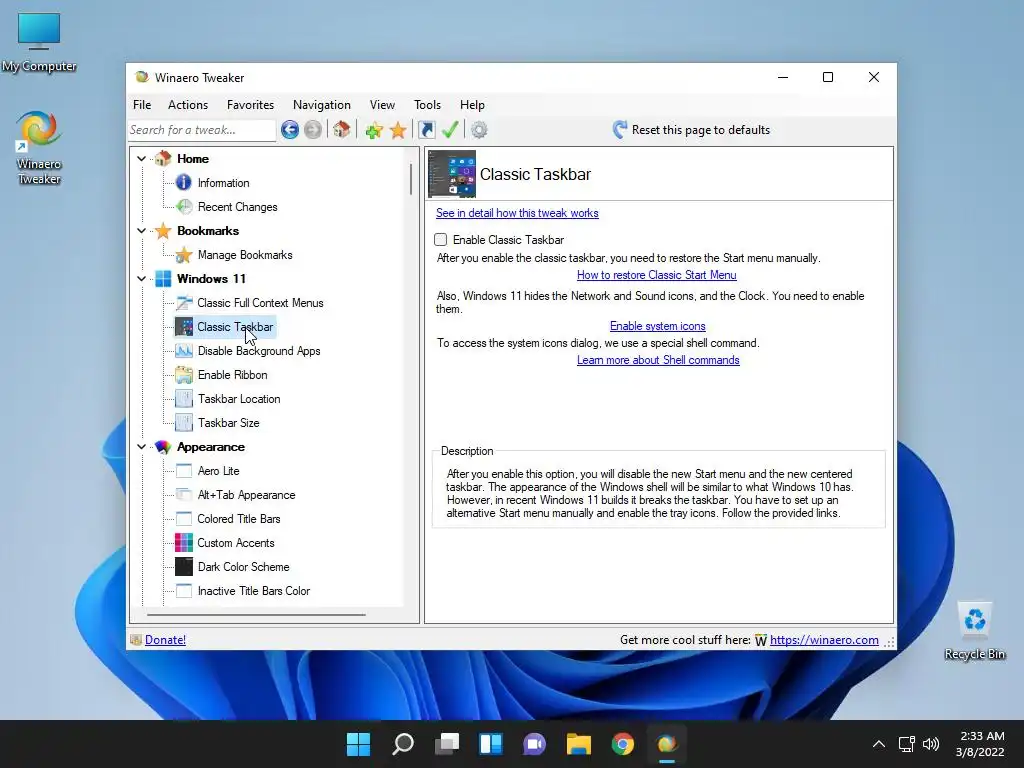Screen dimensions: 1024x768
Task: Open the Navigation menu
Action: pyautogui.click(x=321, y=104)
